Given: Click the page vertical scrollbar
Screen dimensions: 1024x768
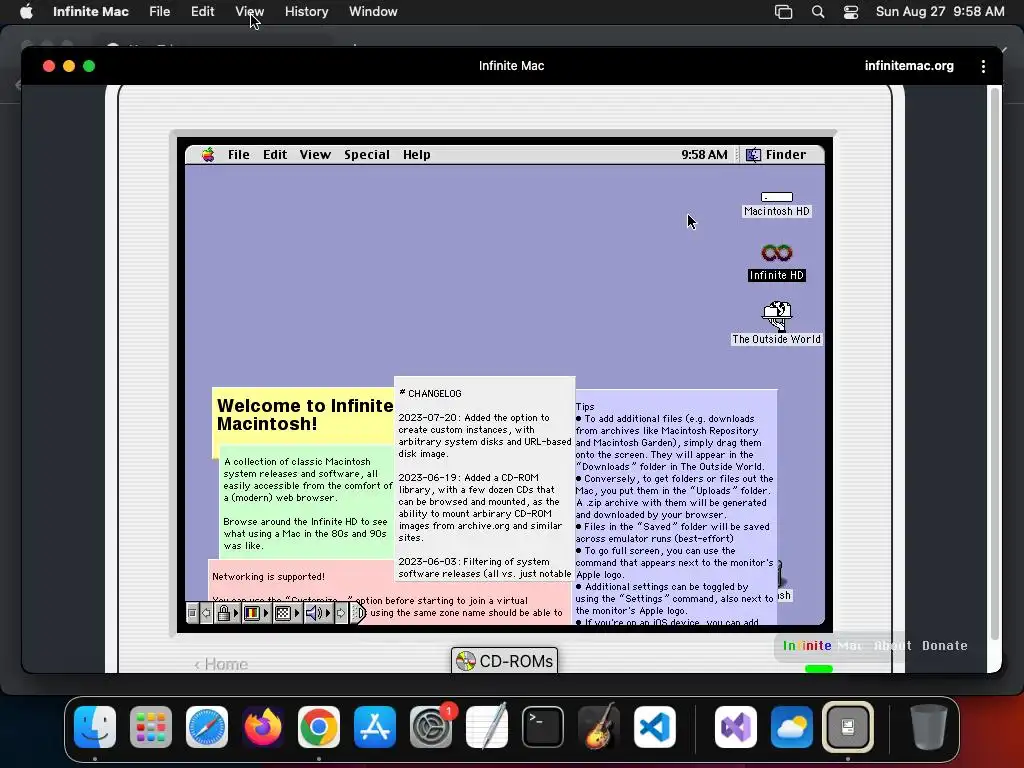Looking at the screenshot, I should 995,362.
